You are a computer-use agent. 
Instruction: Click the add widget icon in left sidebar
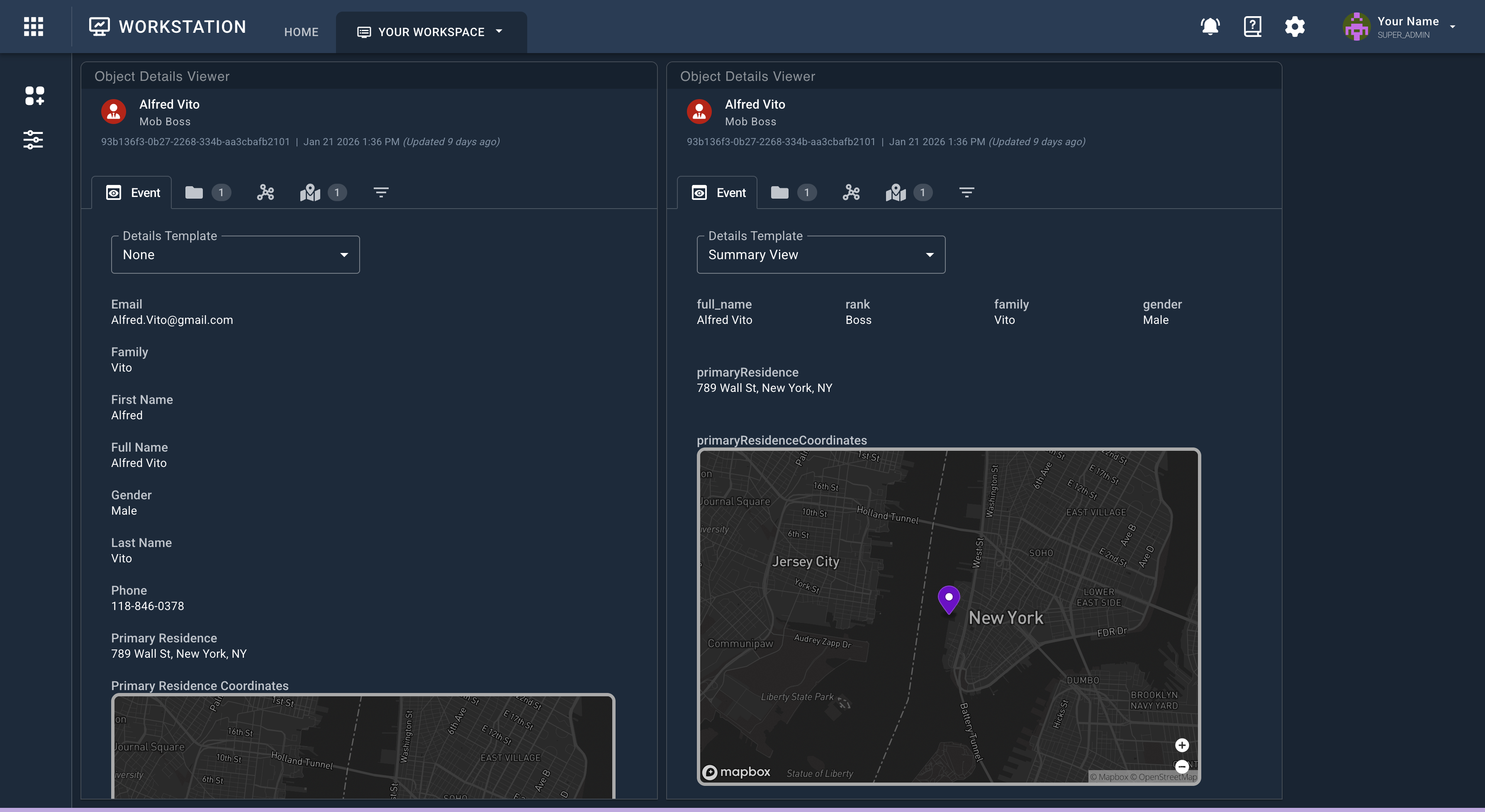point(34,96)
